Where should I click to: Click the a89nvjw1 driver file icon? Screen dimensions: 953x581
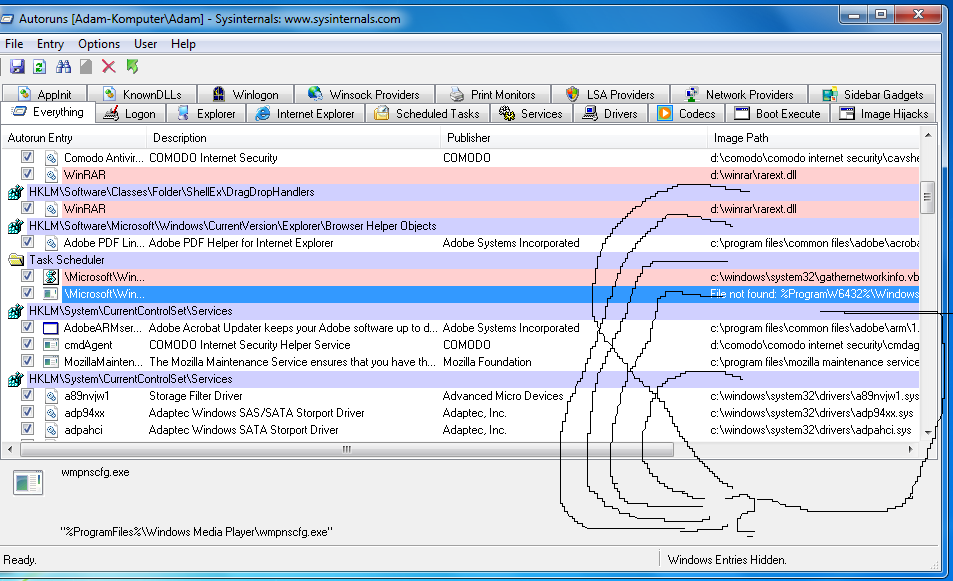(51, 396)
